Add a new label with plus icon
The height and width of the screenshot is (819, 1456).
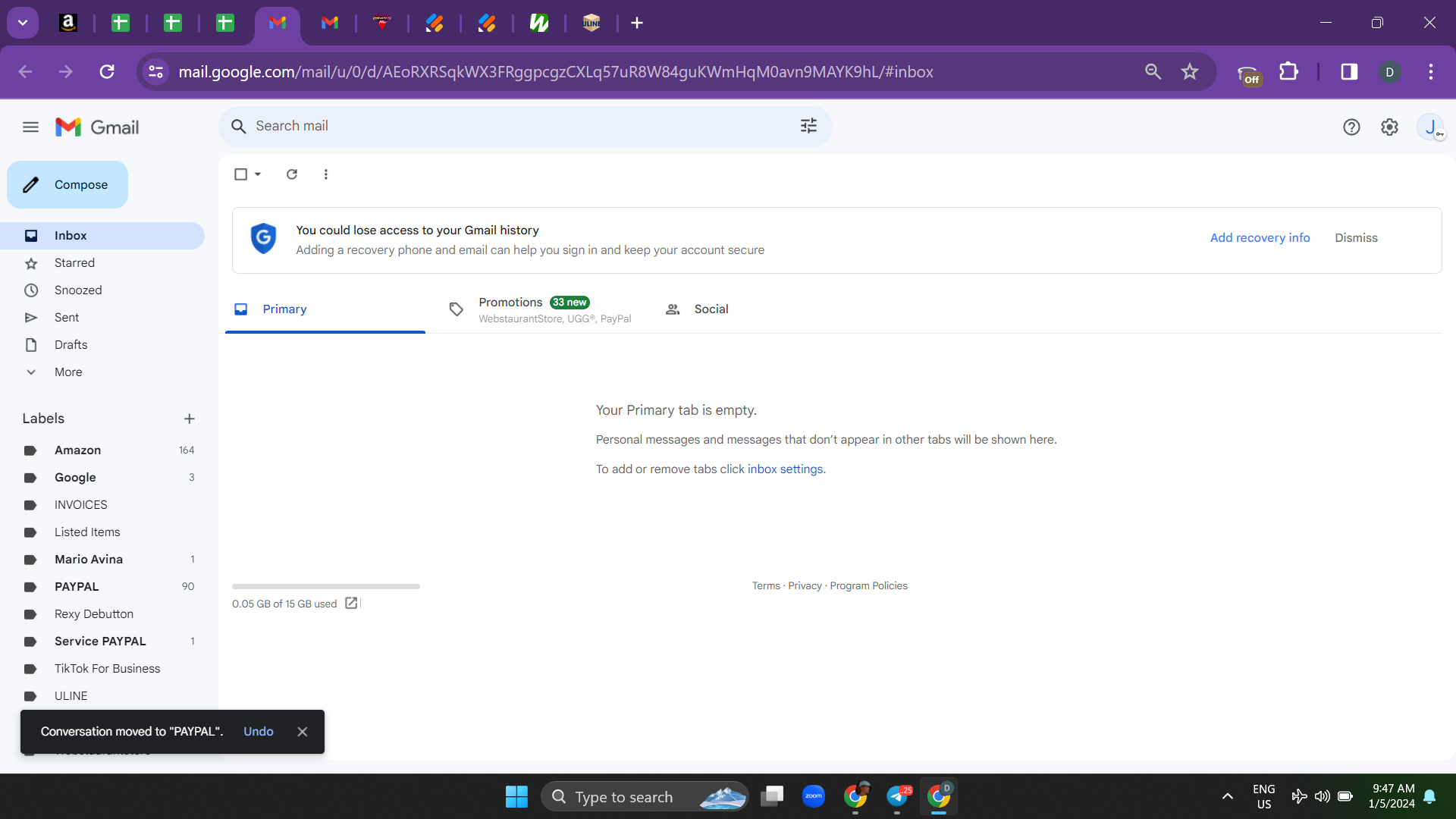[190, 419]
